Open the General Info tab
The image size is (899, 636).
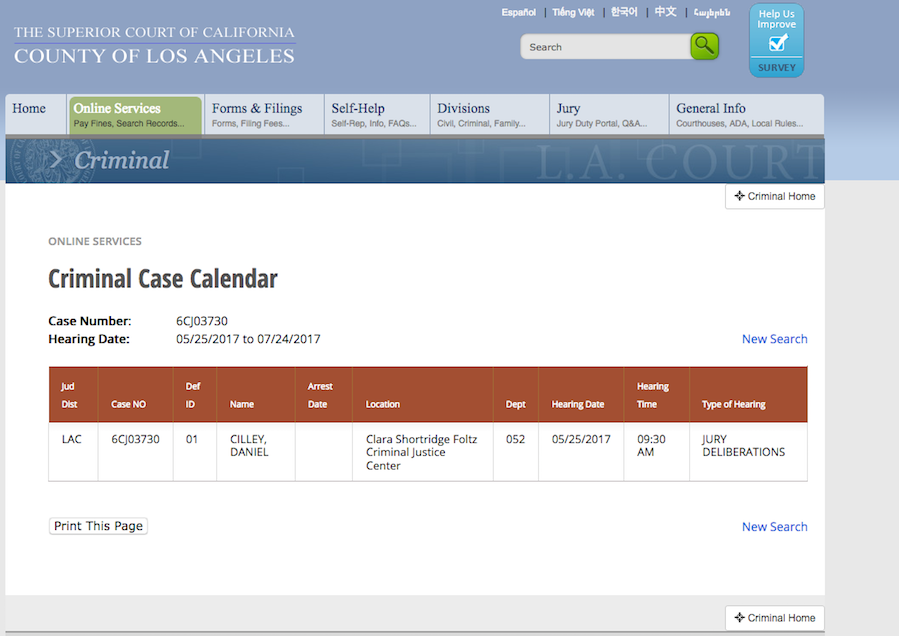746,114
